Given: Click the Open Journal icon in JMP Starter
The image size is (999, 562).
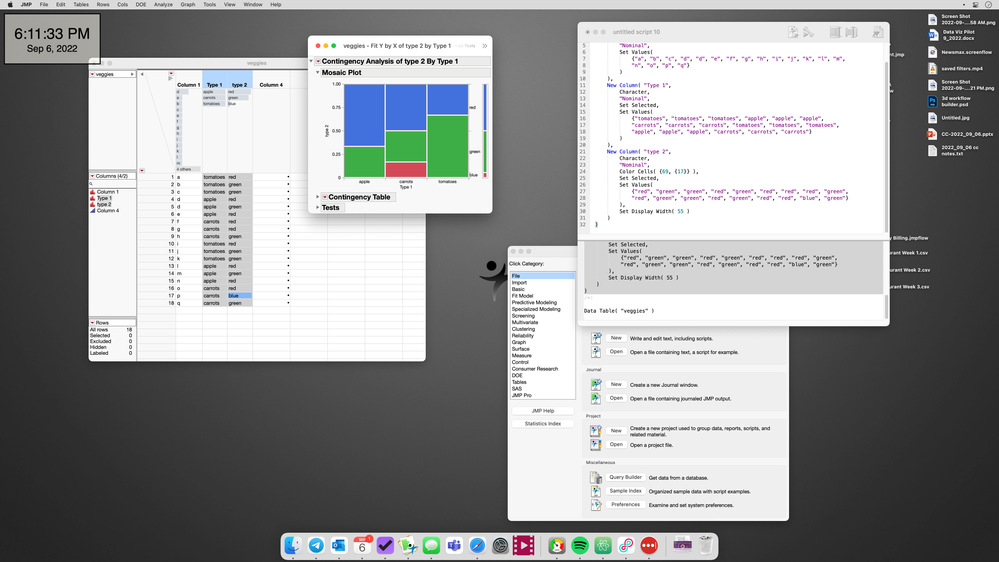Looking at the screenshot, I should [x=596, y=398].
